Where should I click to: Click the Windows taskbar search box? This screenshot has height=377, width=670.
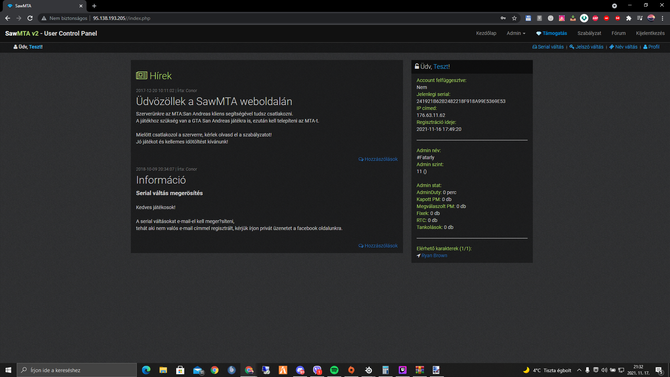(77, 370)
